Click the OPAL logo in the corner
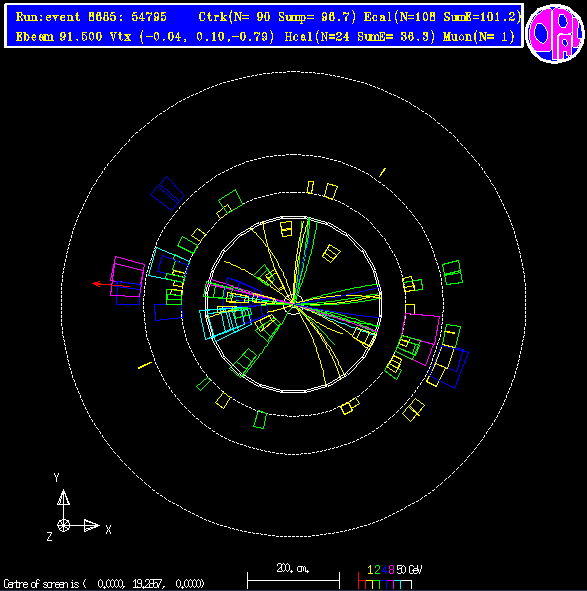This screenshot has width=587, height=591. (x=555, y=33)
